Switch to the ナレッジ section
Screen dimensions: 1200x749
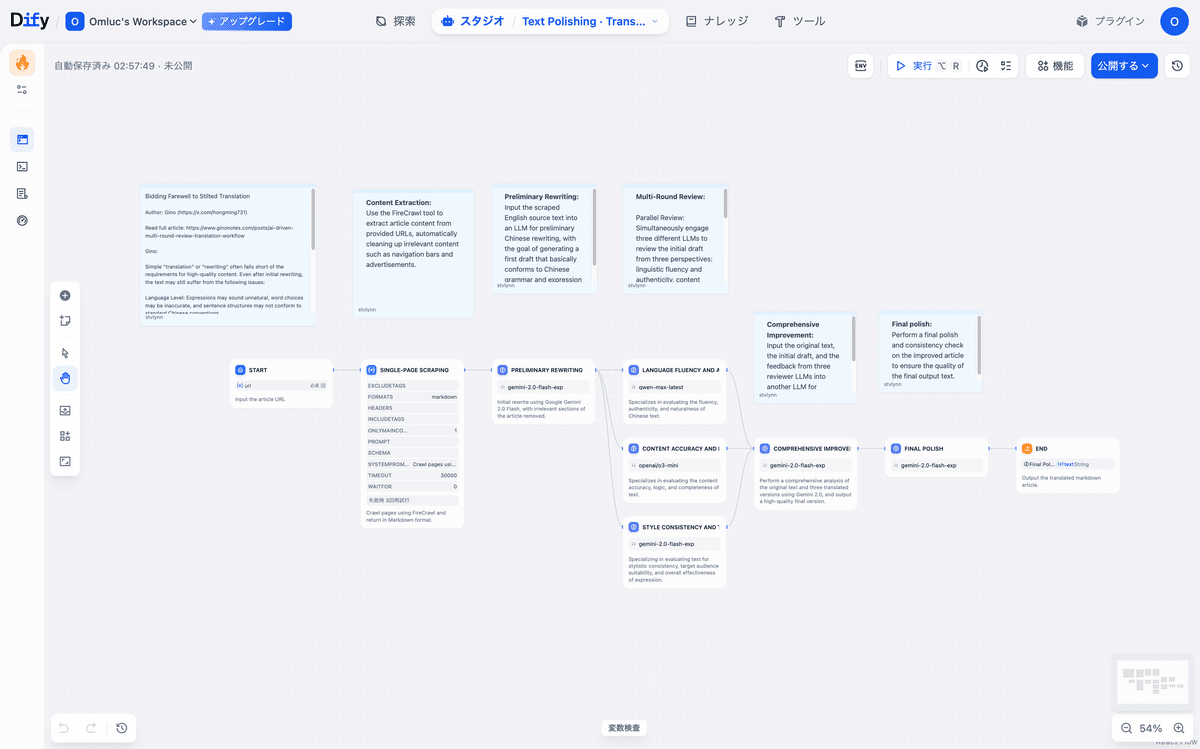716,19
